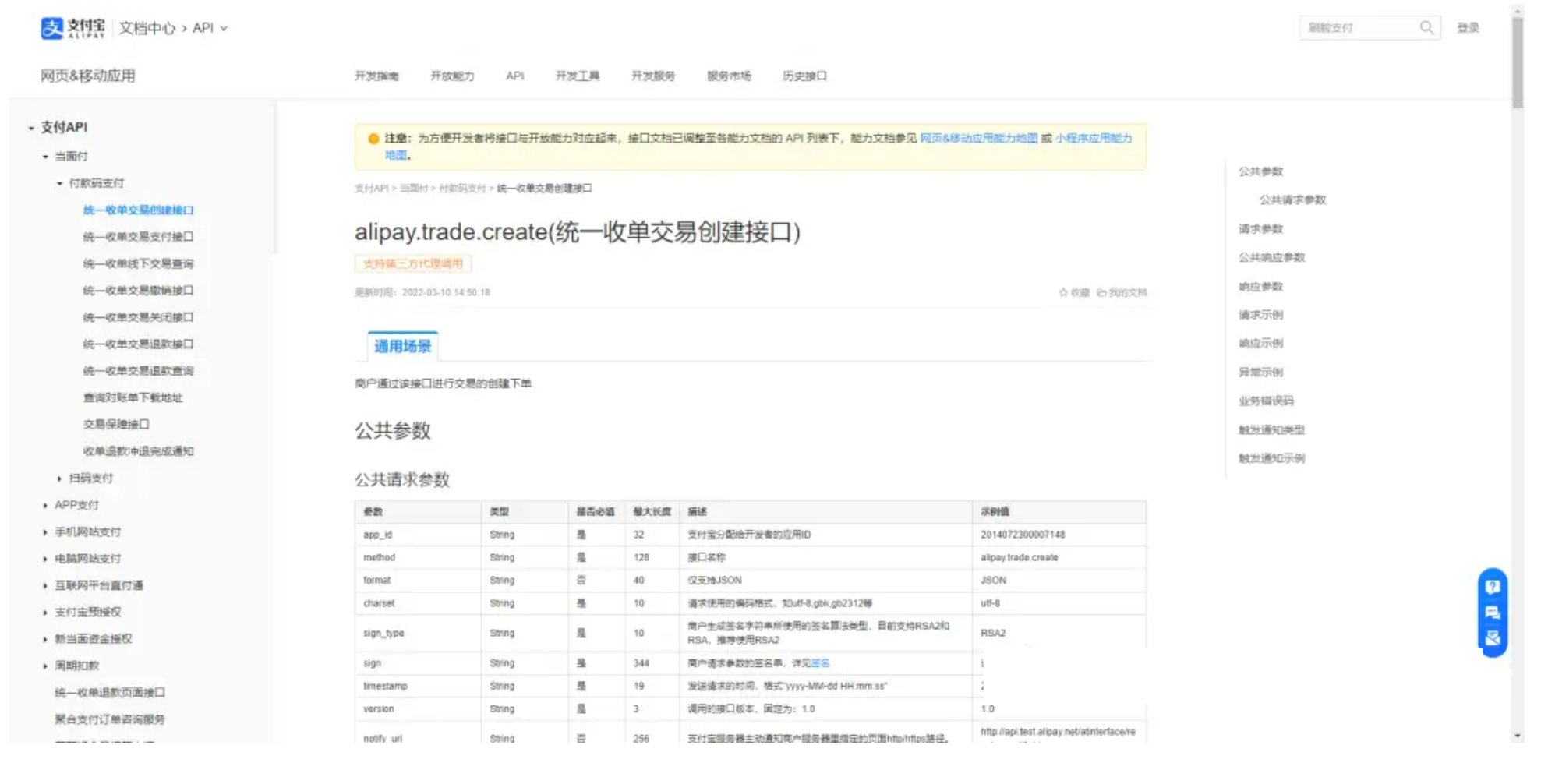Open 统一收单交易退款接口 in the sidebar
Image resolution: width=1541 pixels, height=784 pixels.
[x=138, y=344]
